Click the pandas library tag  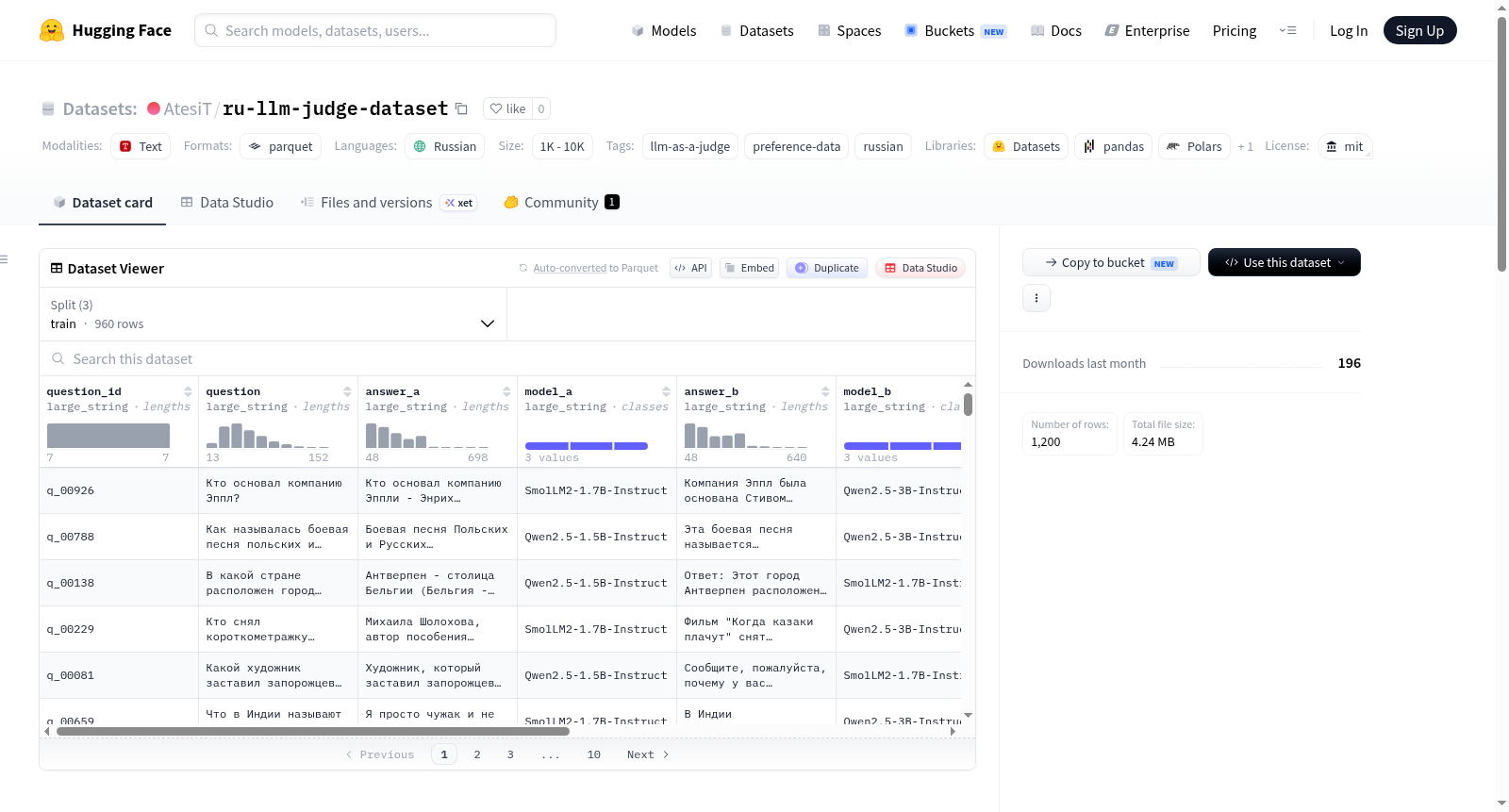click(x=1113, y=146)
